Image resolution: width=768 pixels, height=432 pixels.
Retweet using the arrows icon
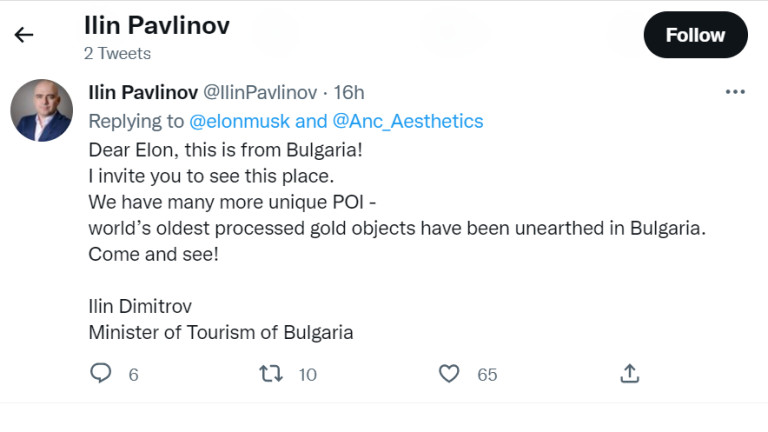tap(270, 374)
